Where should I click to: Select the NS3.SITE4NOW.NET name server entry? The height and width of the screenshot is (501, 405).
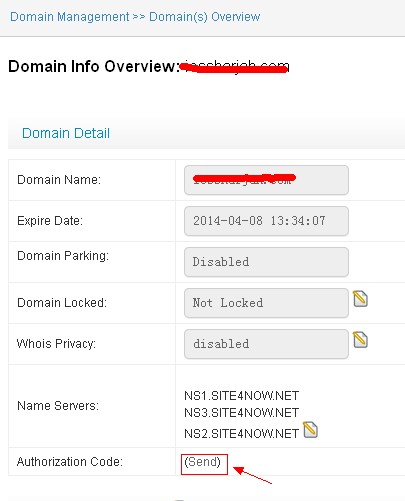point(242,413)
